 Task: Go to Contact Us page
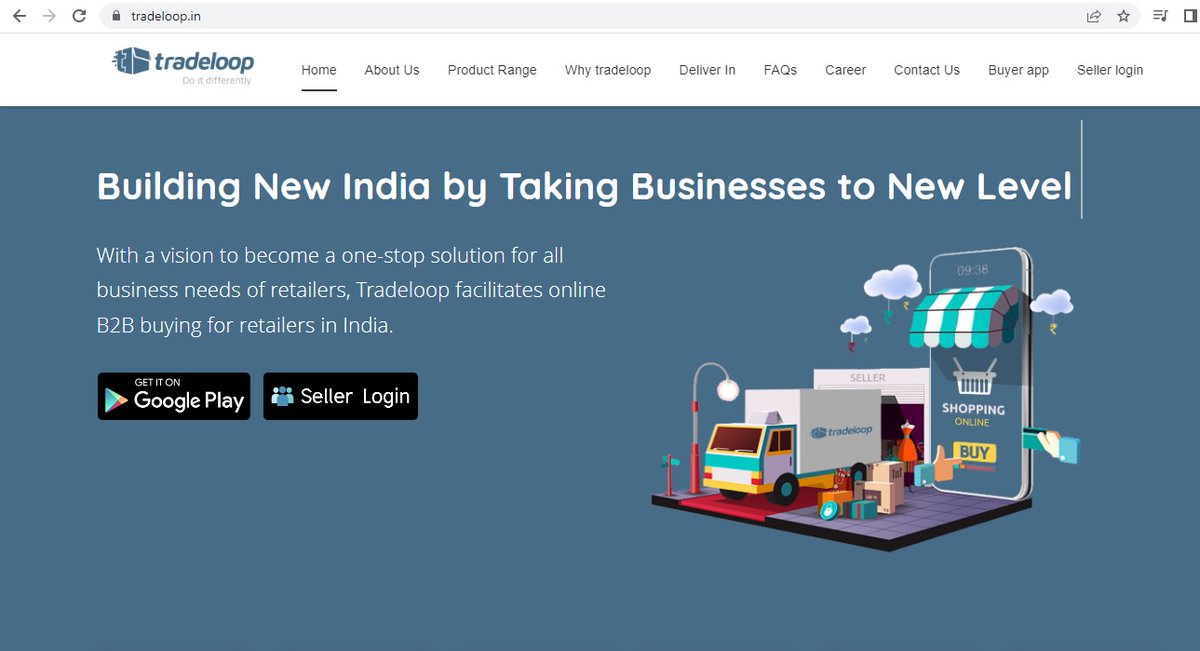(x=927, y=70)
